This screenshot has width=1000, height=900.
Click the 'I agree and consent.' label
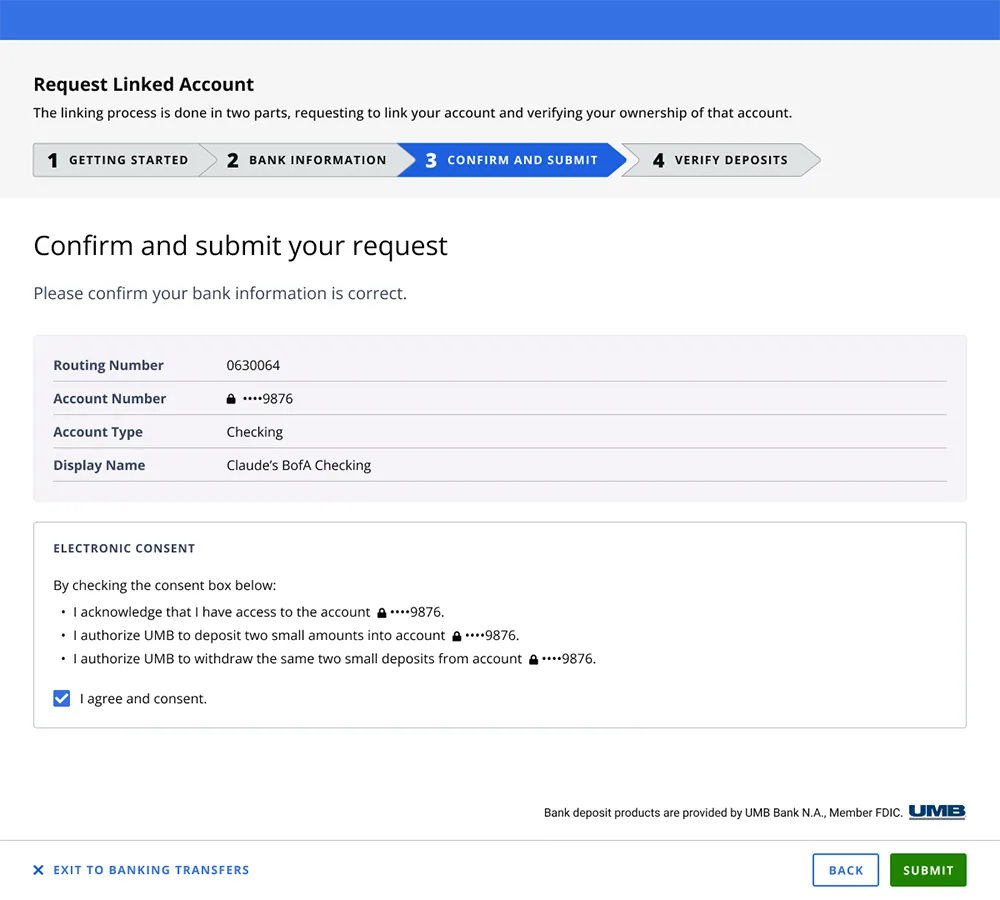143,698
